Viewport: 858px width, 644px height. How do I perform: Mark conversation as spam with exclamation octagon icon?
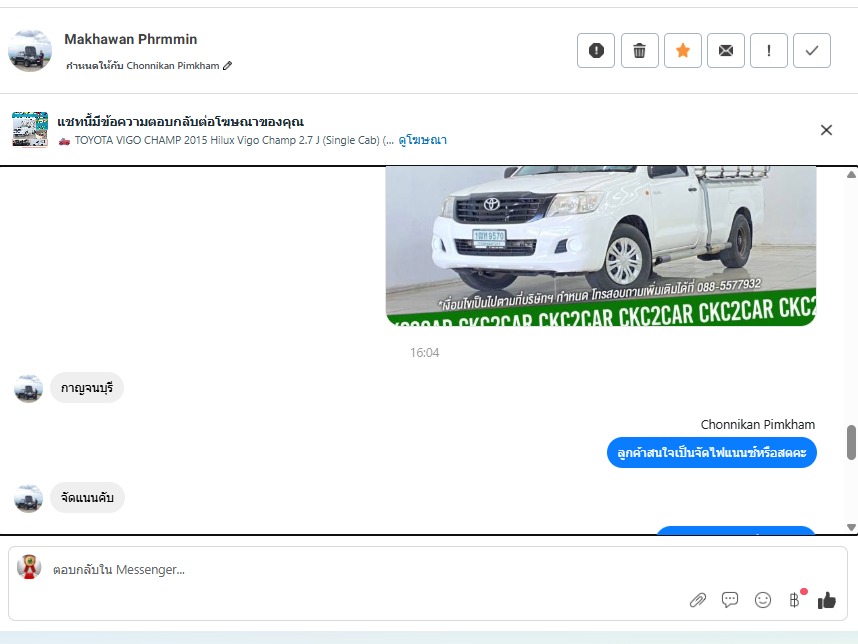tap(596, 50)
